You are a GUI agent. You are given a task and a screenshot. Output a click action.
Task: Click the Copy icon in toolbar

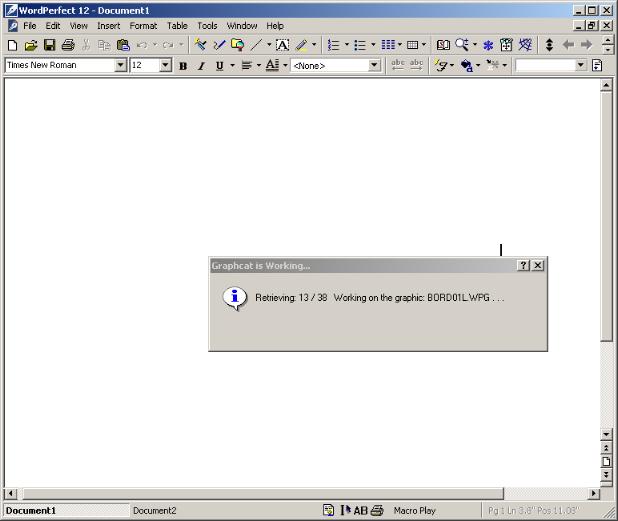[x=104, y=45]
